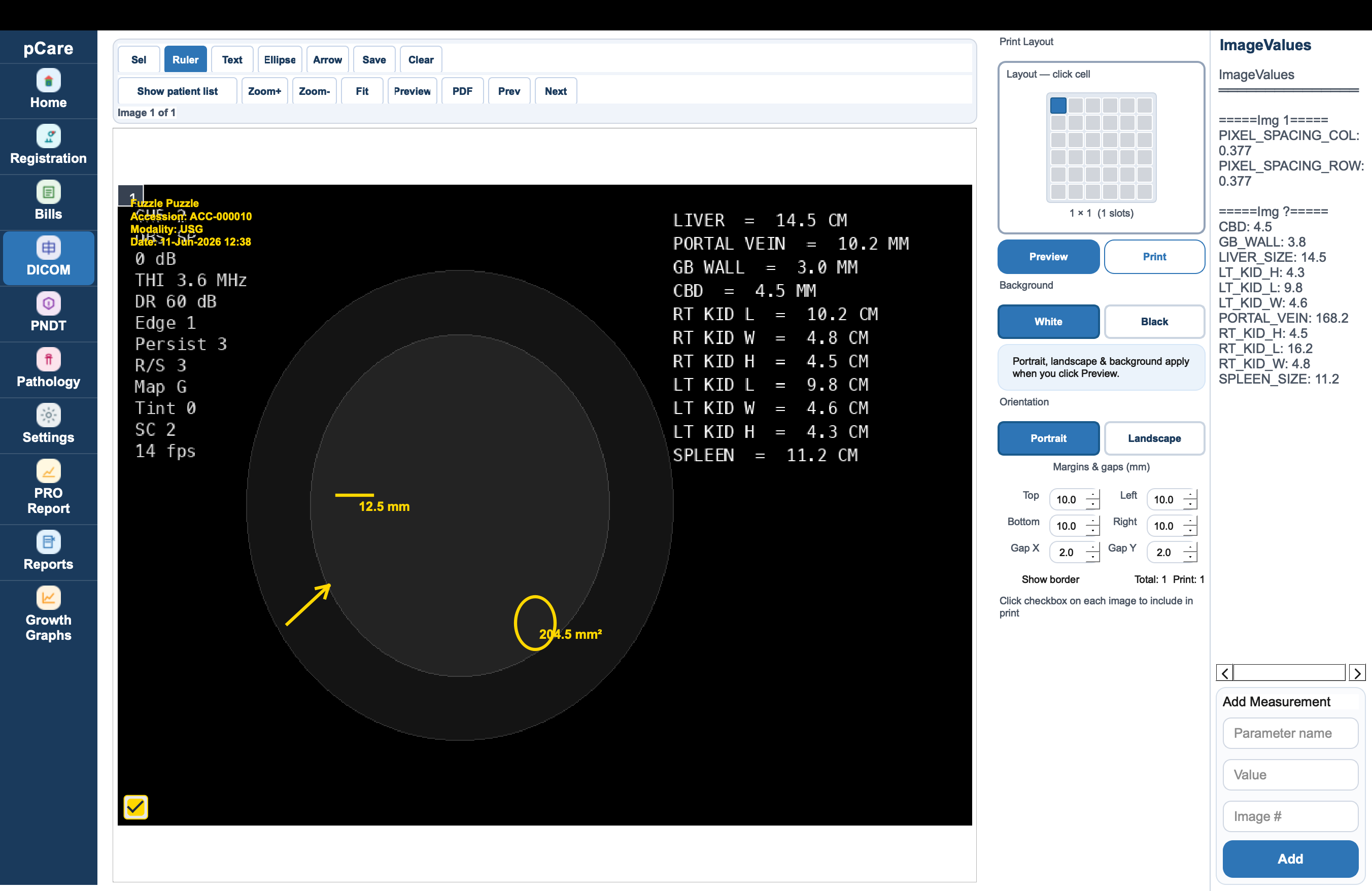Viewport: 1372px width, 891px height.
Task: Go to next image with Next
Action: [556, 91]
